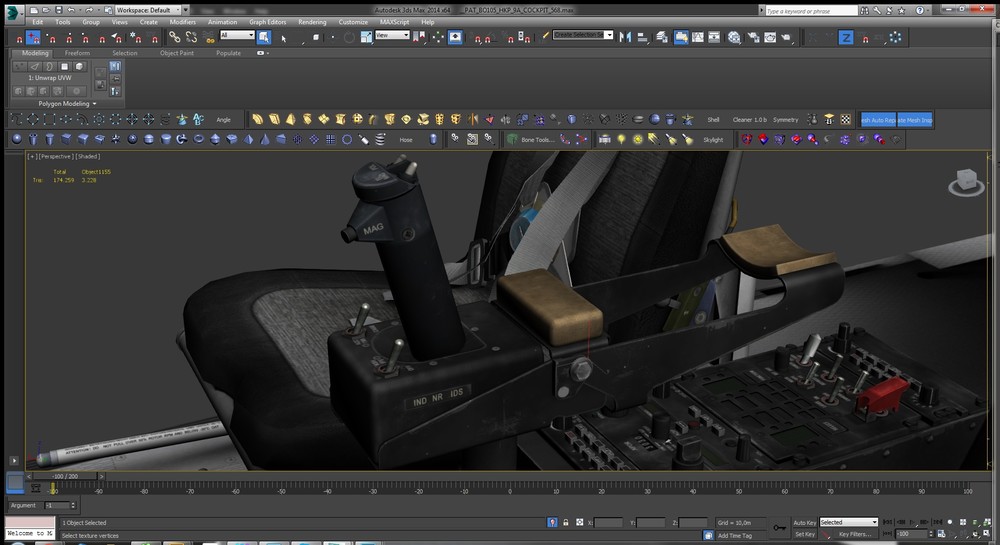
Task: Expand the Polygon Modeling panel
Action: point(68,103)
